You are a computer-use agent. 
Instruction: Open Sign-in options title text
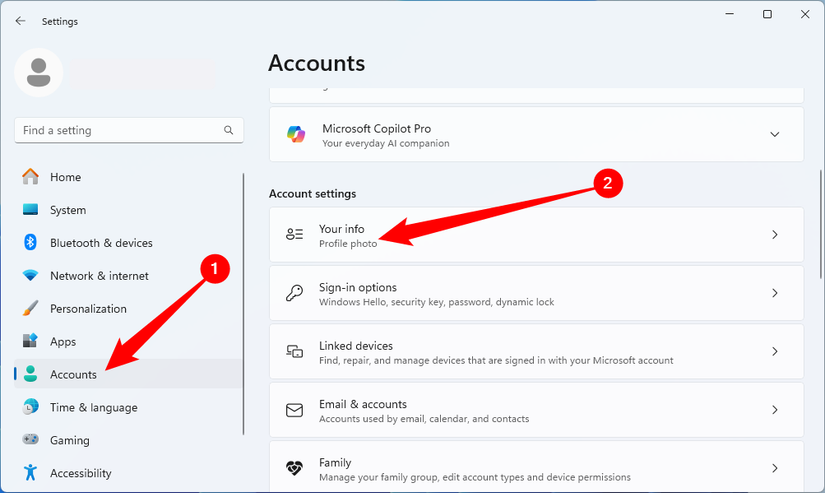pos(358,287)
